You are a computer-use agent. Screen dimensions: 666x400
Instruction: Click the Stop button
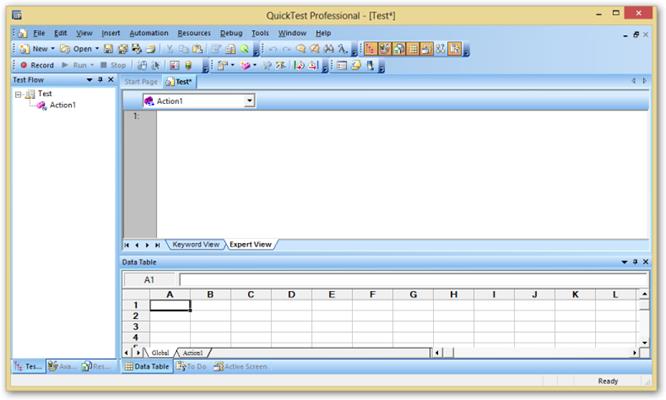pos(113,65)
